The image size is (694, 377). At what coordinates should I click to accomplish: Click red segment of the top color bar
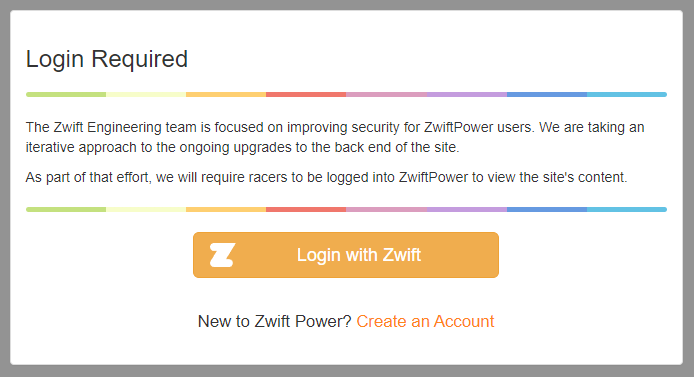[306, 94]
